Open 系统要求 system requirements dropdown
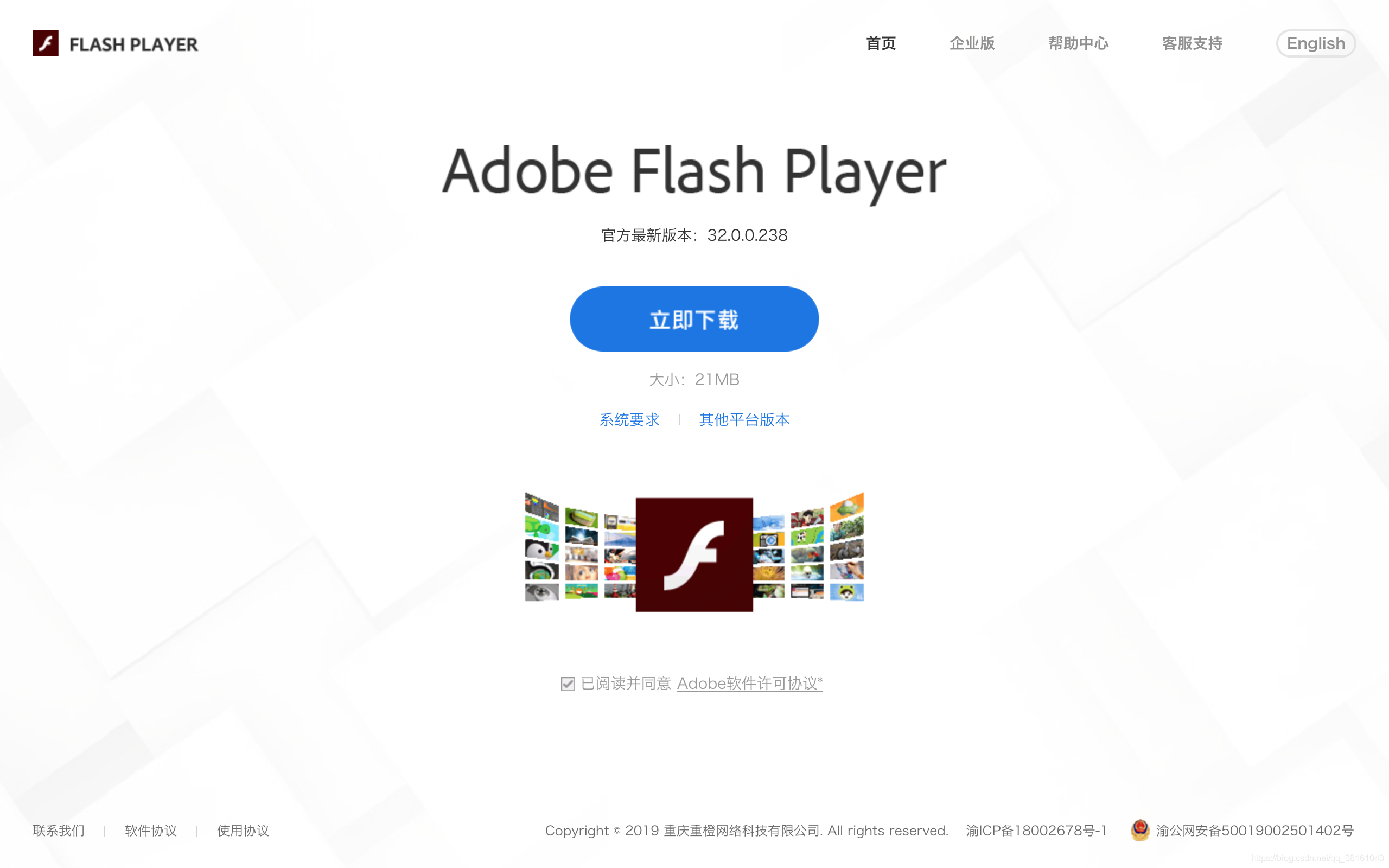 tap(626, 419)
